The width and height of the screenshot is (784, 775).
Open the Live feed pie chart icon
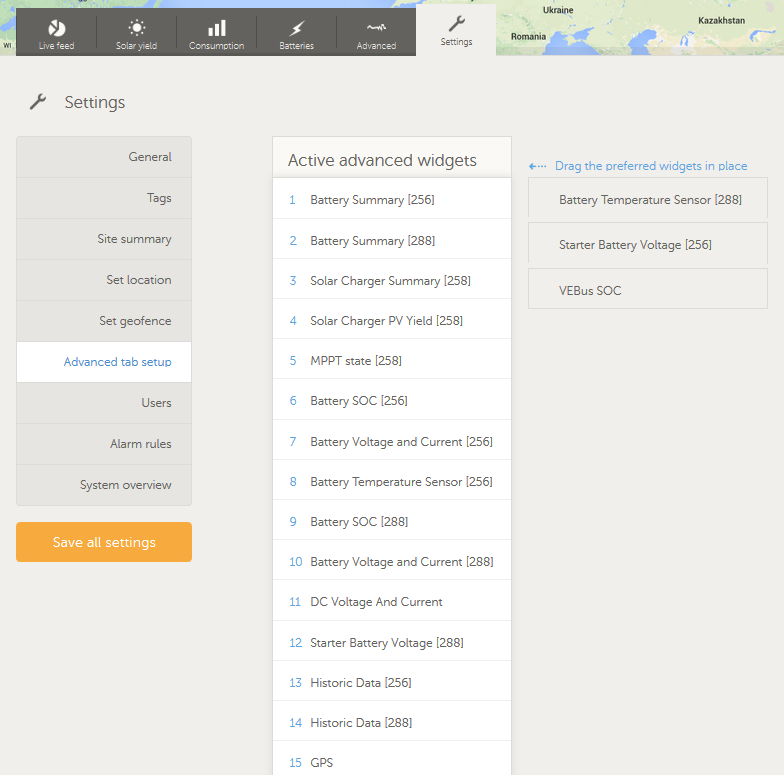tap(57, 28)
